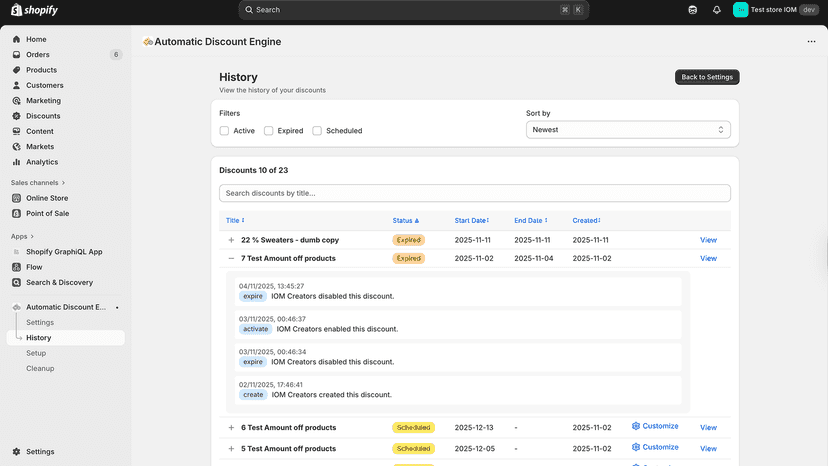Click the Products tag icon
This screenshot has height=466, width=828.
(16, 70)
